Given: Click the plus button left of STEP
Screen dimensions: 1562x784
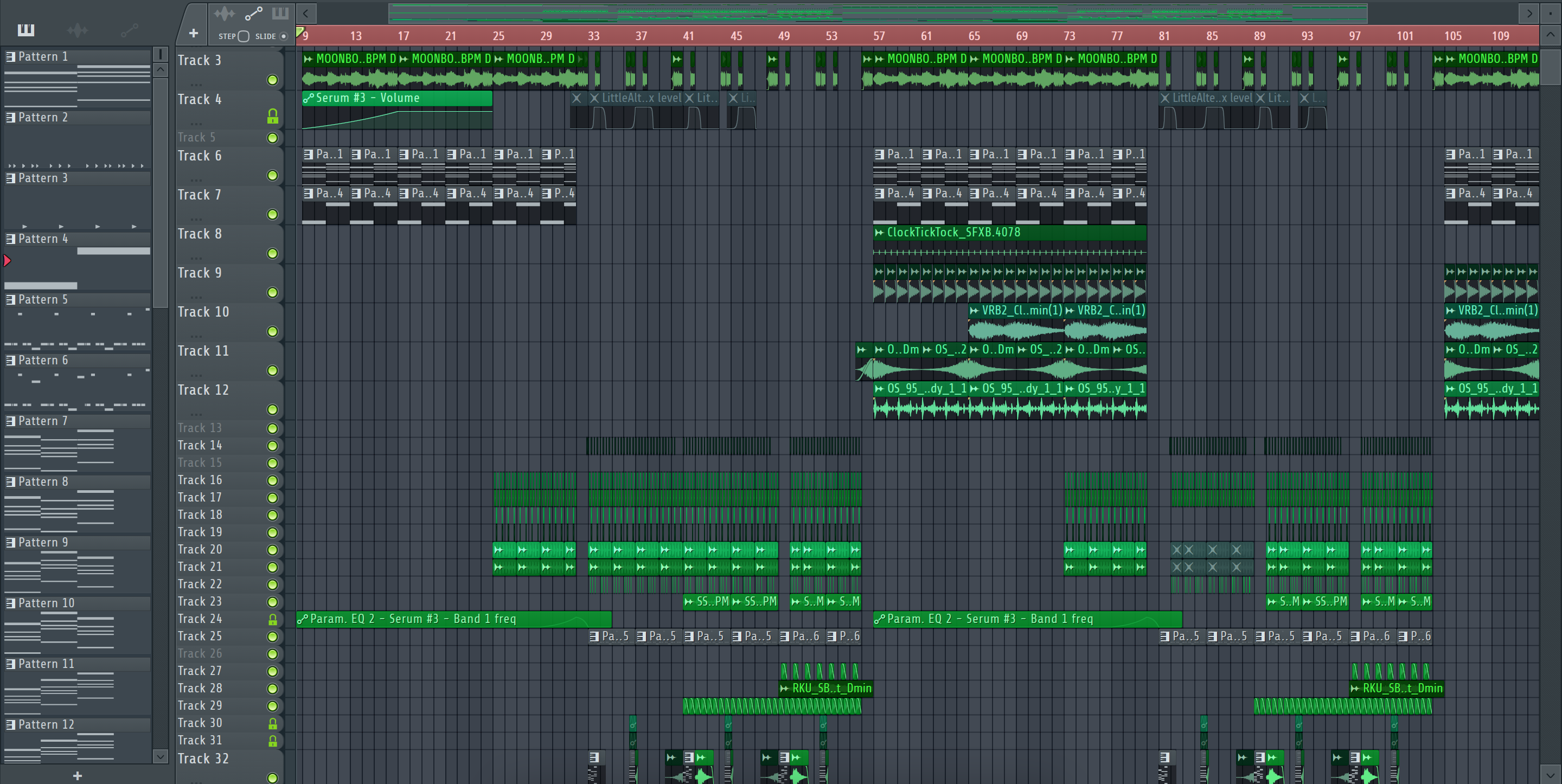Looking at the screenshot, I should [x=194, y=34].
